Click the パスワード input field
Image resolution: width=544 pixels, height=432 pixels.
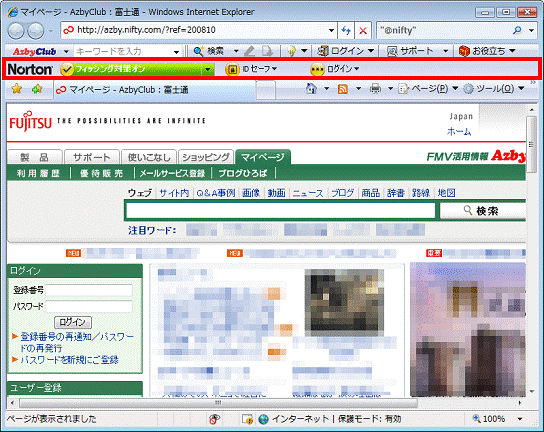coord(89,306)
